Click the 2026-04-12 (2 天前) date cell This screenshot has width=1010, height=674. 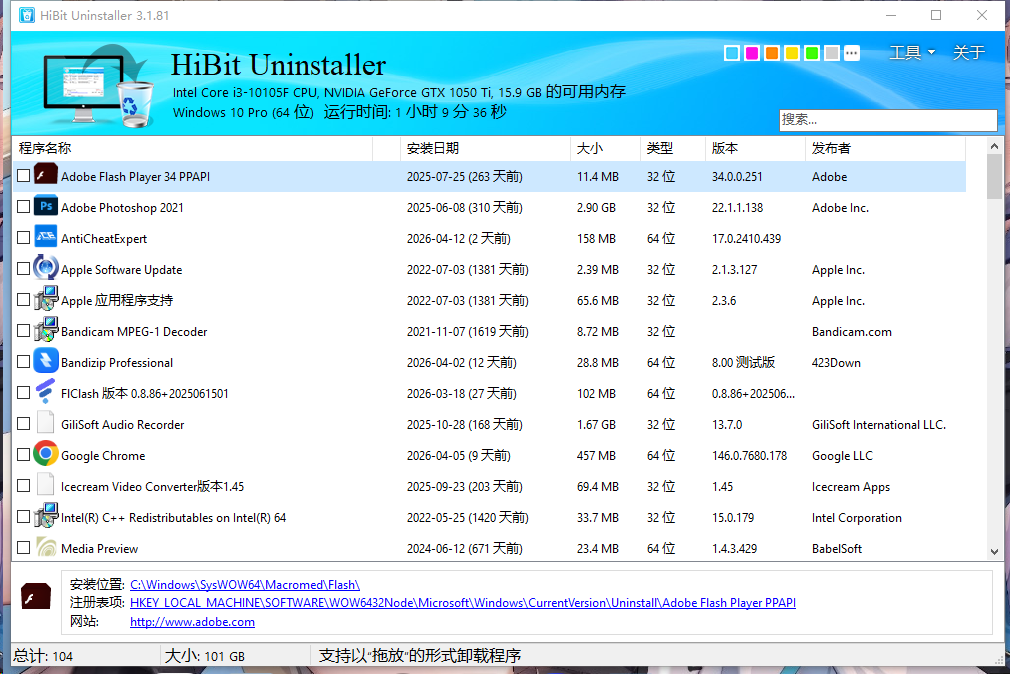(459, 238)
